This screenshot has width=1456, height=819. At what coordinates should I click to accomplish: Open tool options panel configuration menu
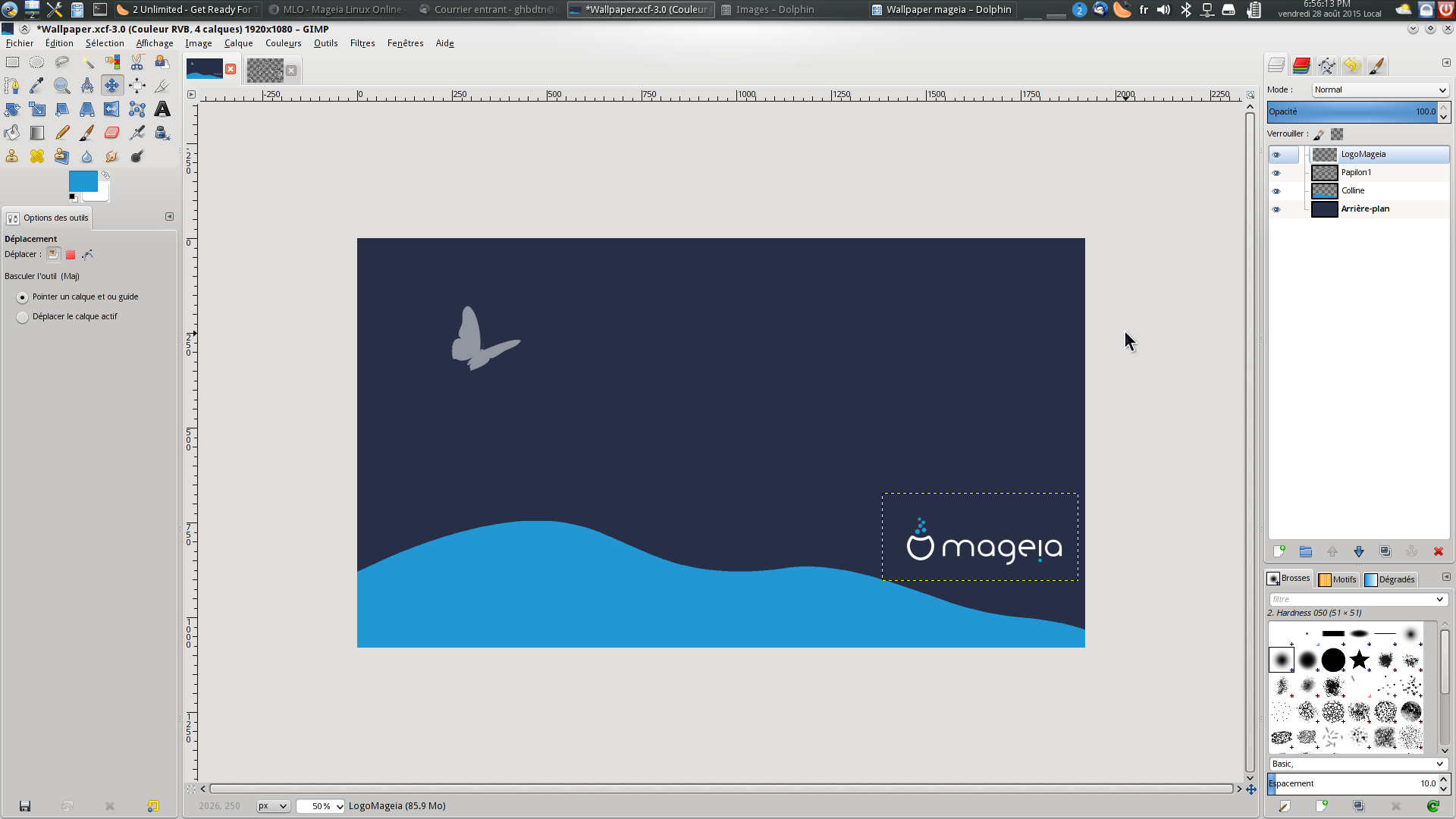169,217
